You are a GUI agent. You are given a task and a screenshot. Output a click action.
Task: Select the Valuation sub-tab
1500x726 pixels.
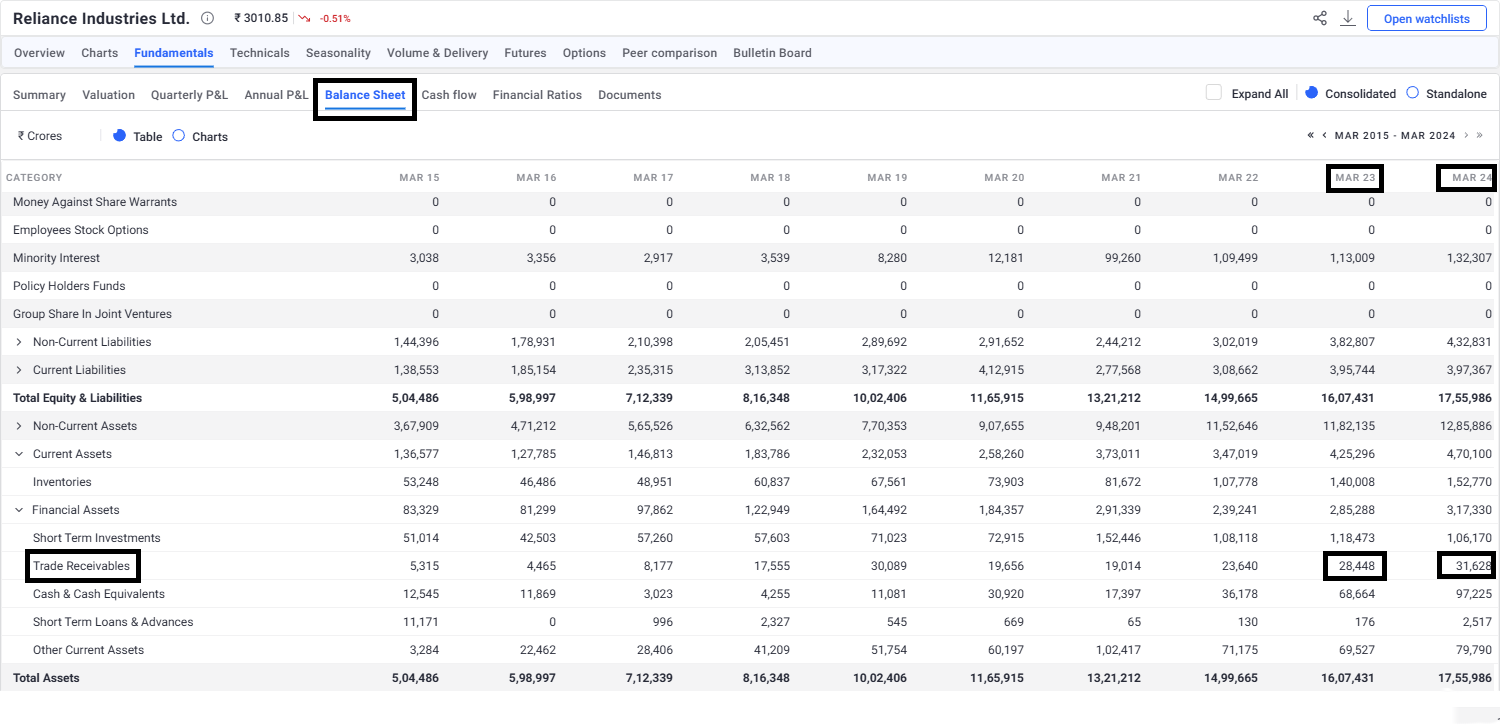pos(109,95)
